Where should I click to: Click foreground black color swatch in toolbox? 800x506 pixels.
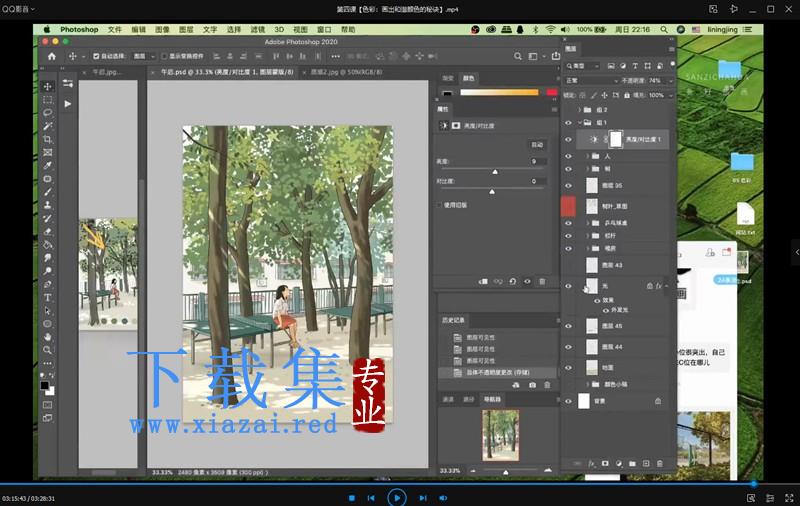pyautogui.click(x=45, y=386)
